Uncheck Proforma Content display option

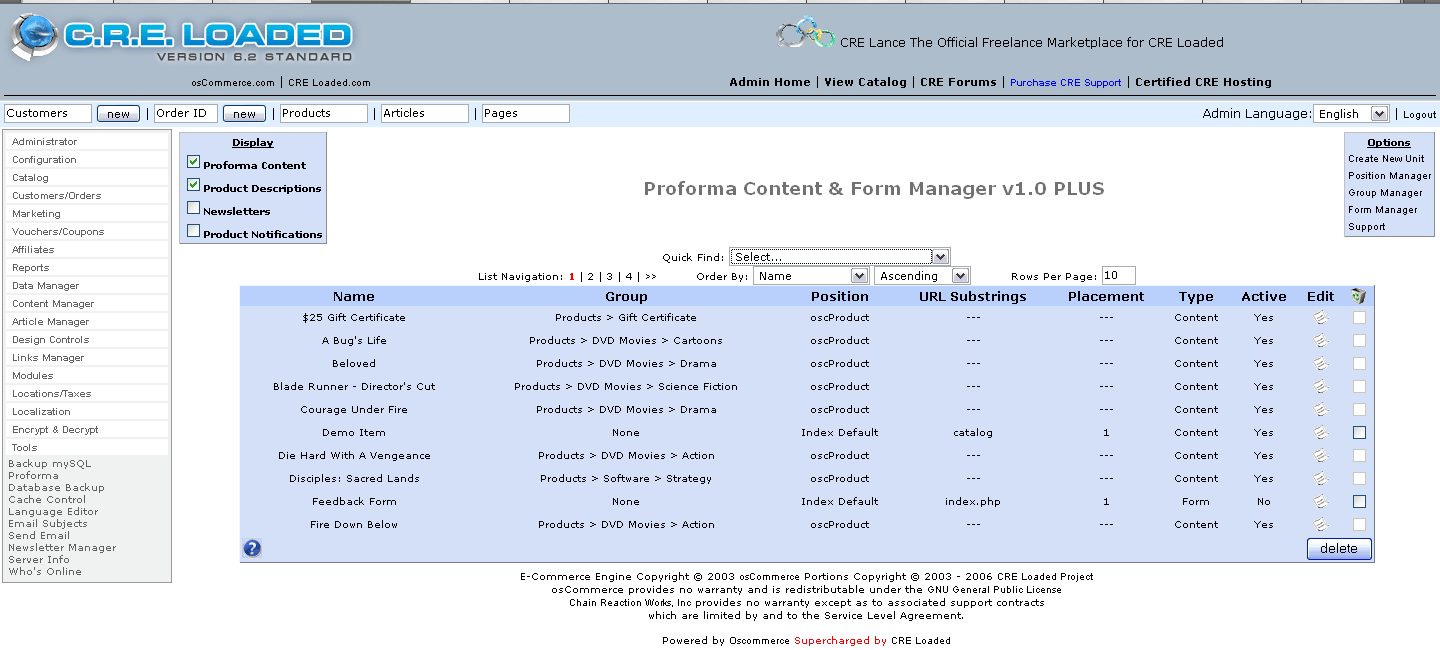tap(194, 161)
